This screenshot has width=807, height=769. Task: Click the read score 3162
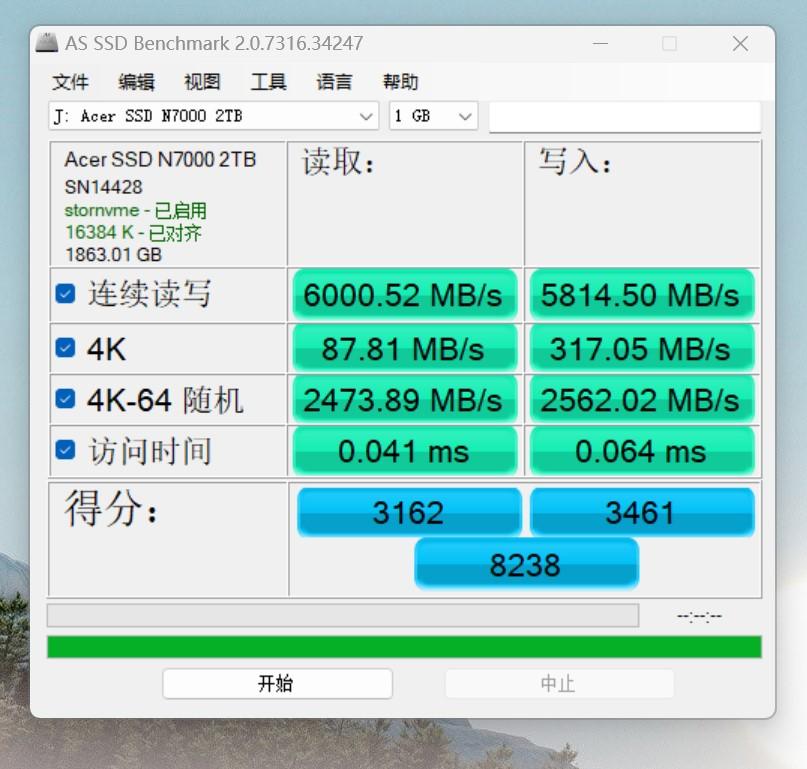point(409,512)
